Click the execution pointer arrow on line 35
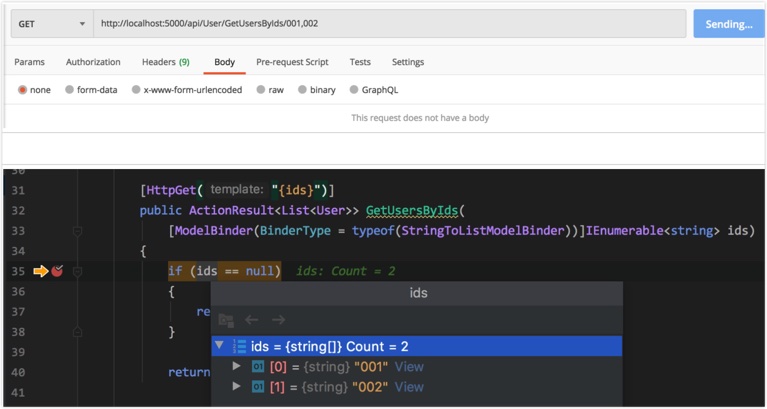Screen dimensions: 767x409 (41, 271)
